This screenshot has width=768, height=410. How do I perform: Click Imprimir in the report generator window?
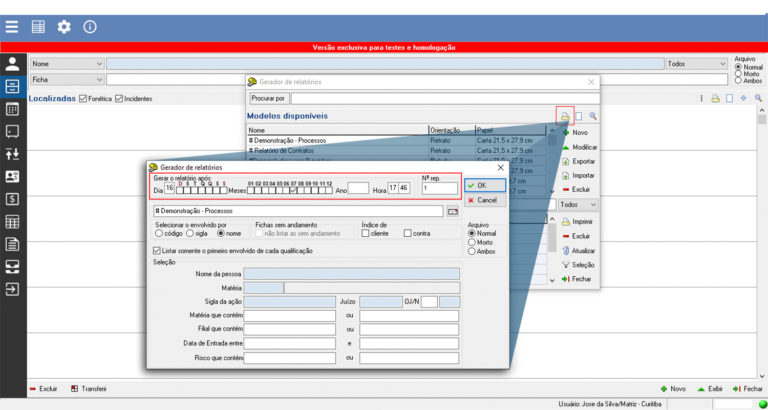click(578, 222)
